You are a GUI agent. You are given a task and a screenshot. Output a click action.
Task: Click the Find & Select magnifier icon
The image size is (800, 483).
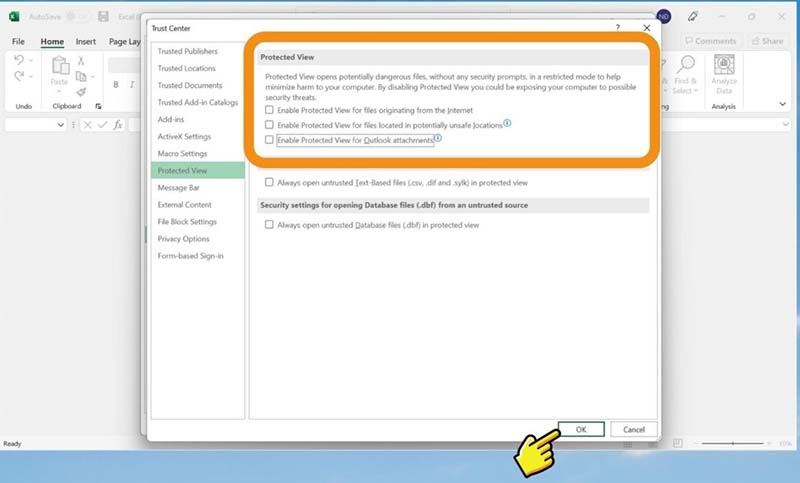[x=687, y=64]
